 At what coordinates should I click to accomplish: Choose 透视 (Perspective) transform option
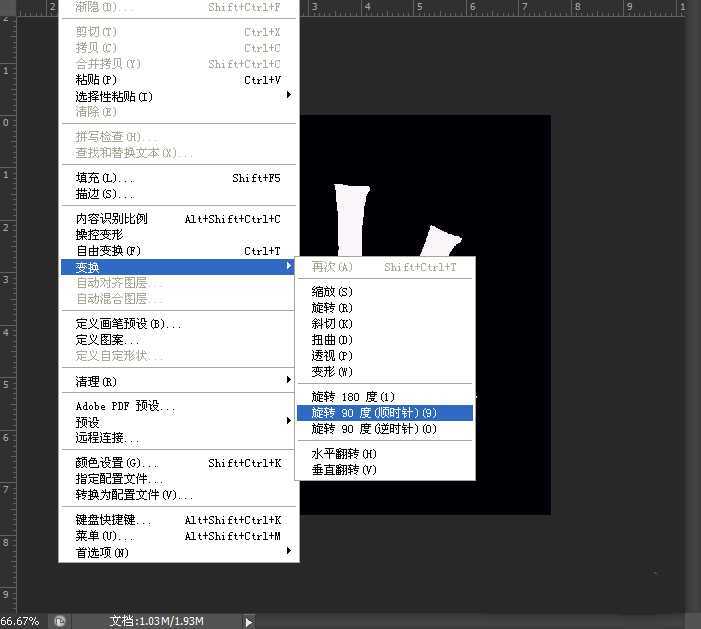pos(332,356)
